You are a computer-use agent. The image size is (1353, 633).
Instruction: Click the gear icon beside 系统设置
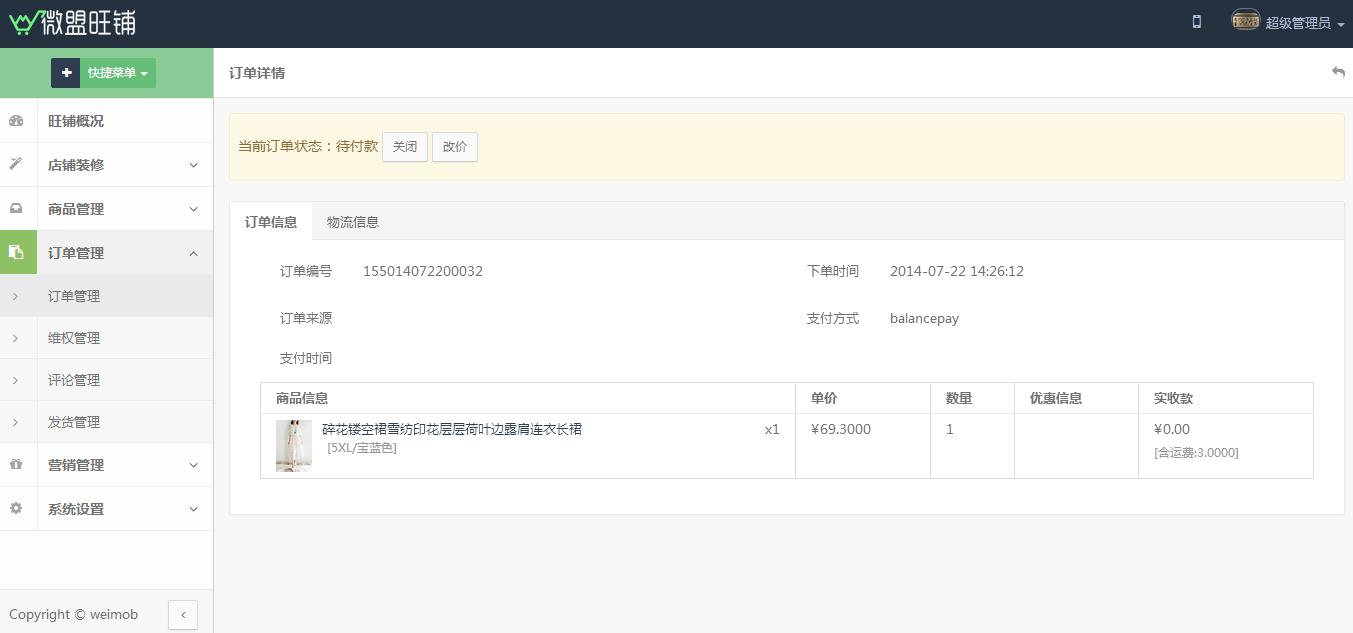click(16, 508)
